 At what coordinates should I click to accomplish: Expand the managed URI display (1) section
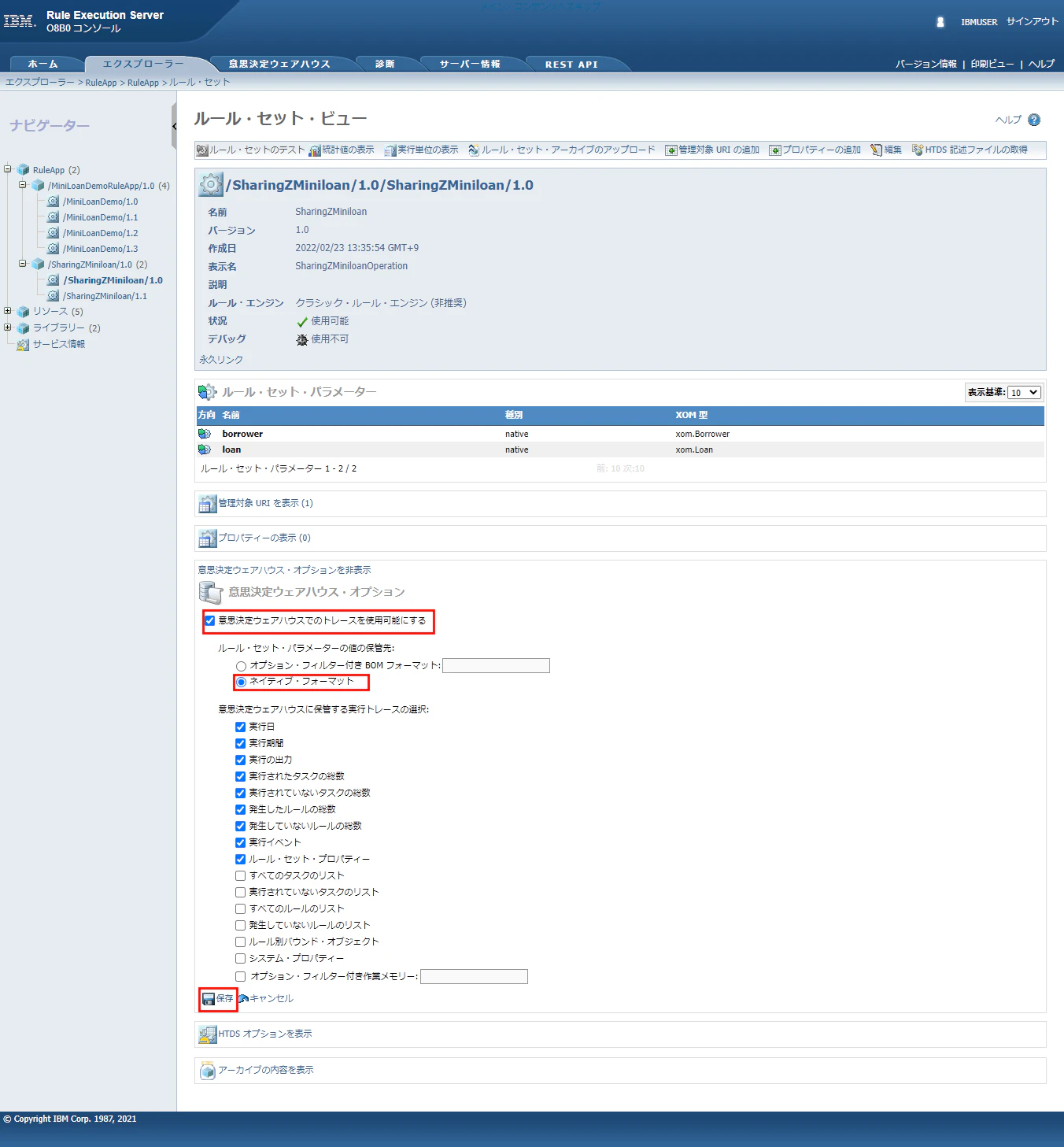coord(265,503)
